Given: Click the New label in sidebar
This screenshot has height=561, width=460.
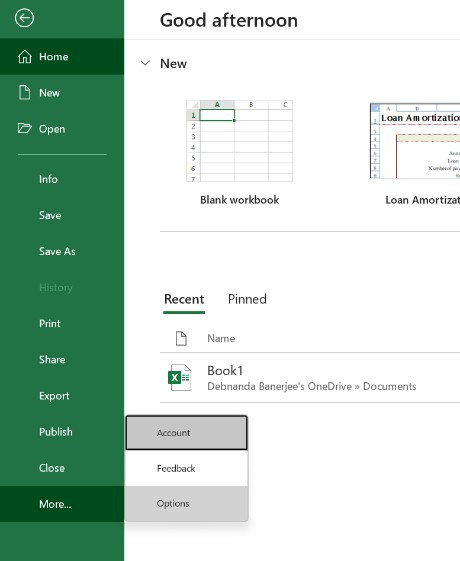Looking at the screenshot, I should (49, 93).
